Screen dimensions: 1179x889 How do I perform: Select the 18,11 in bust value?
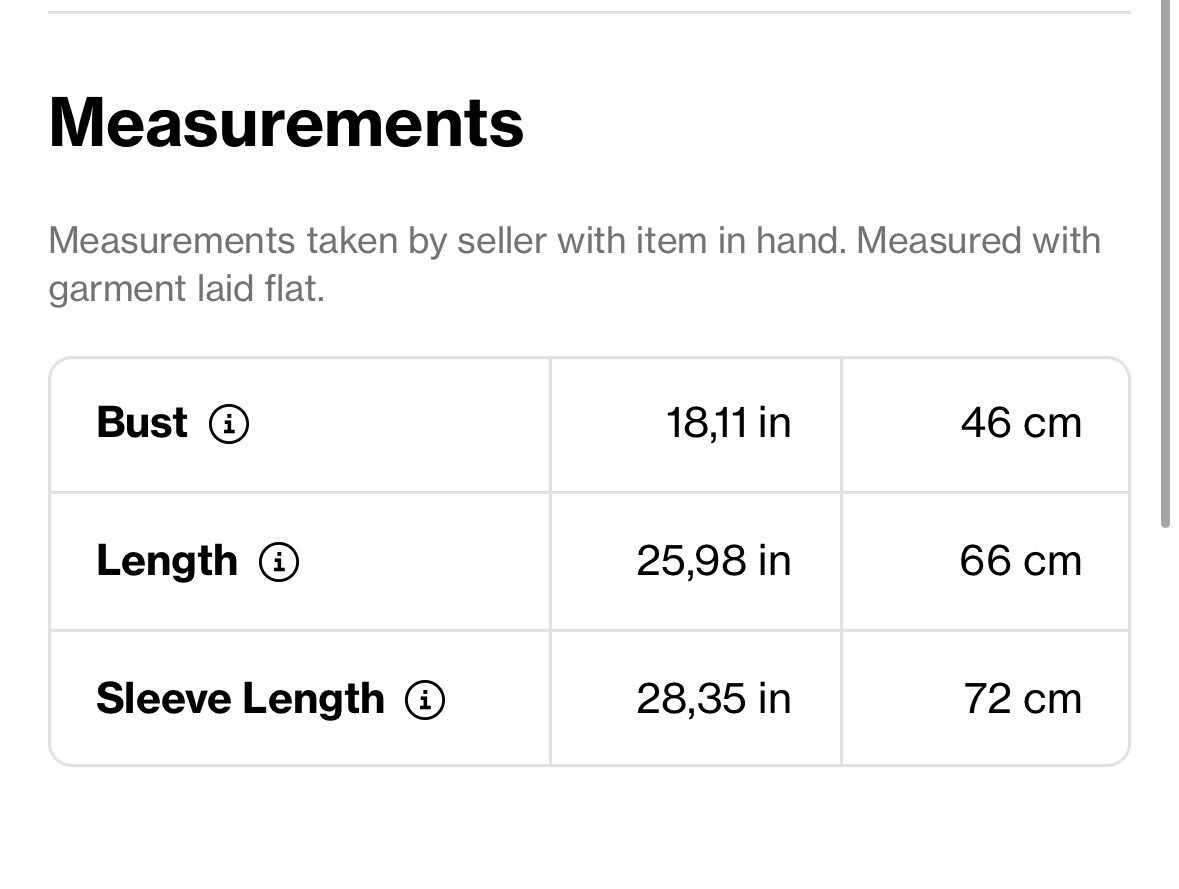(x=728, y=423)
